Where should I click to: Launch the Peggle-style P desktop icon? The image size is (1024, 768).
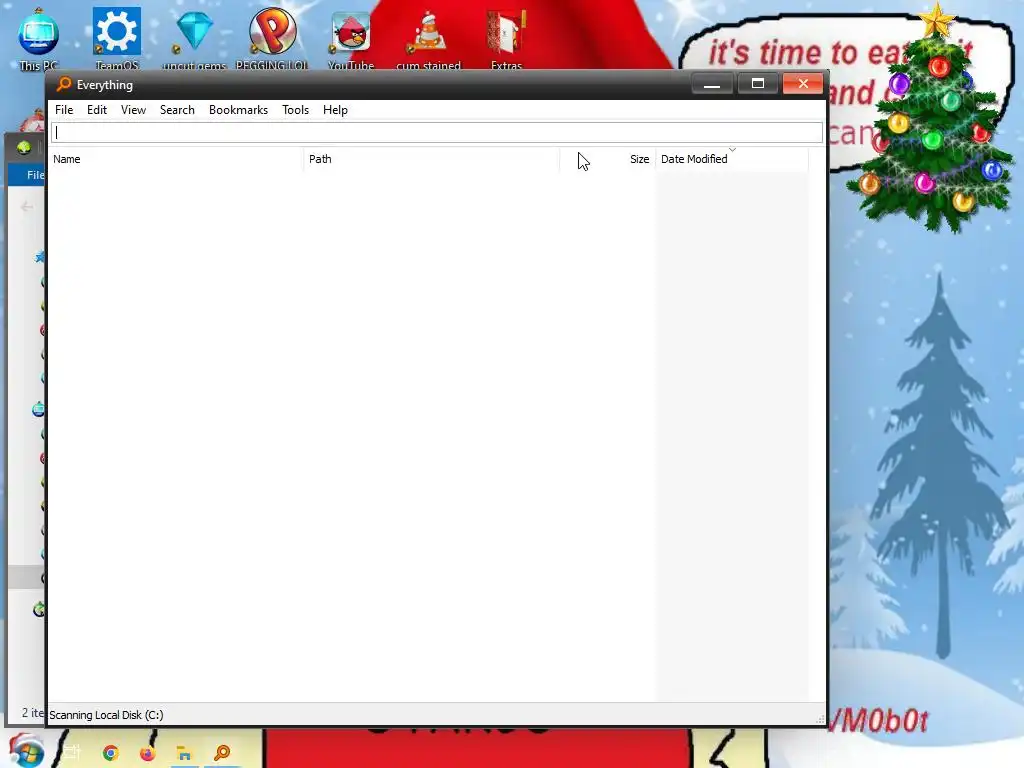point(272,38)
